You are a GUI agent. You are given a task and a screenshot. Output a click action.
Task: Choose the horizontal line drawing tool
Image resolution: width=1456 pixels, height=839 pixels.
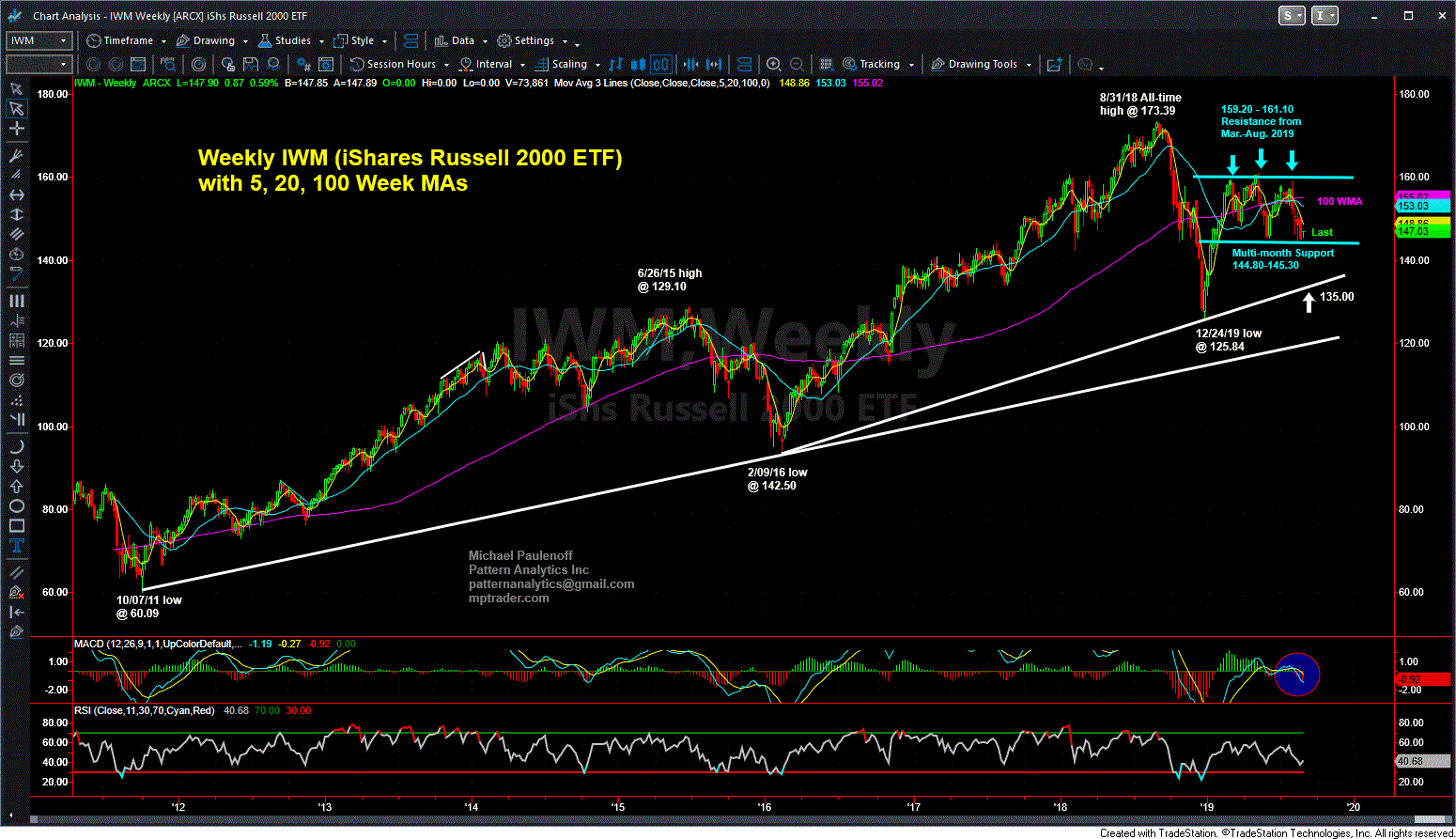click(16, 194)
